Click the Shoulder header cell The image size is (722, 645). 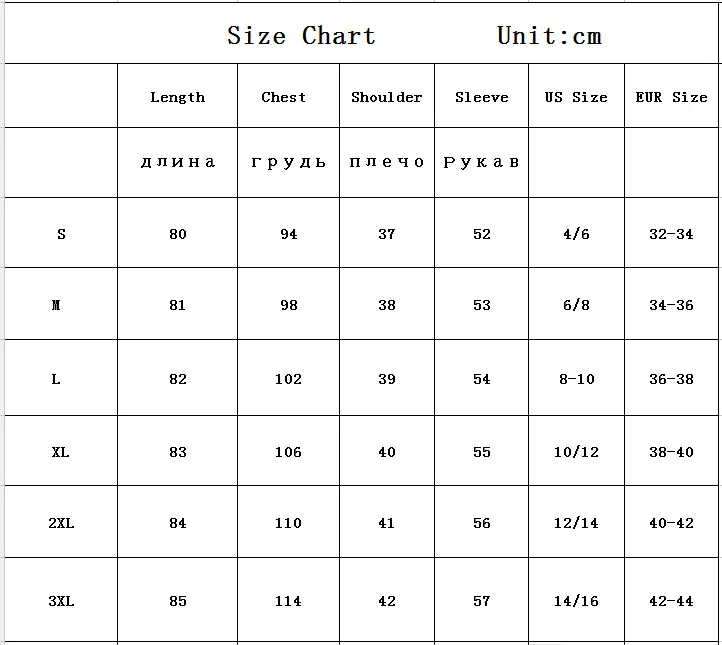click(x=387, y=96)
